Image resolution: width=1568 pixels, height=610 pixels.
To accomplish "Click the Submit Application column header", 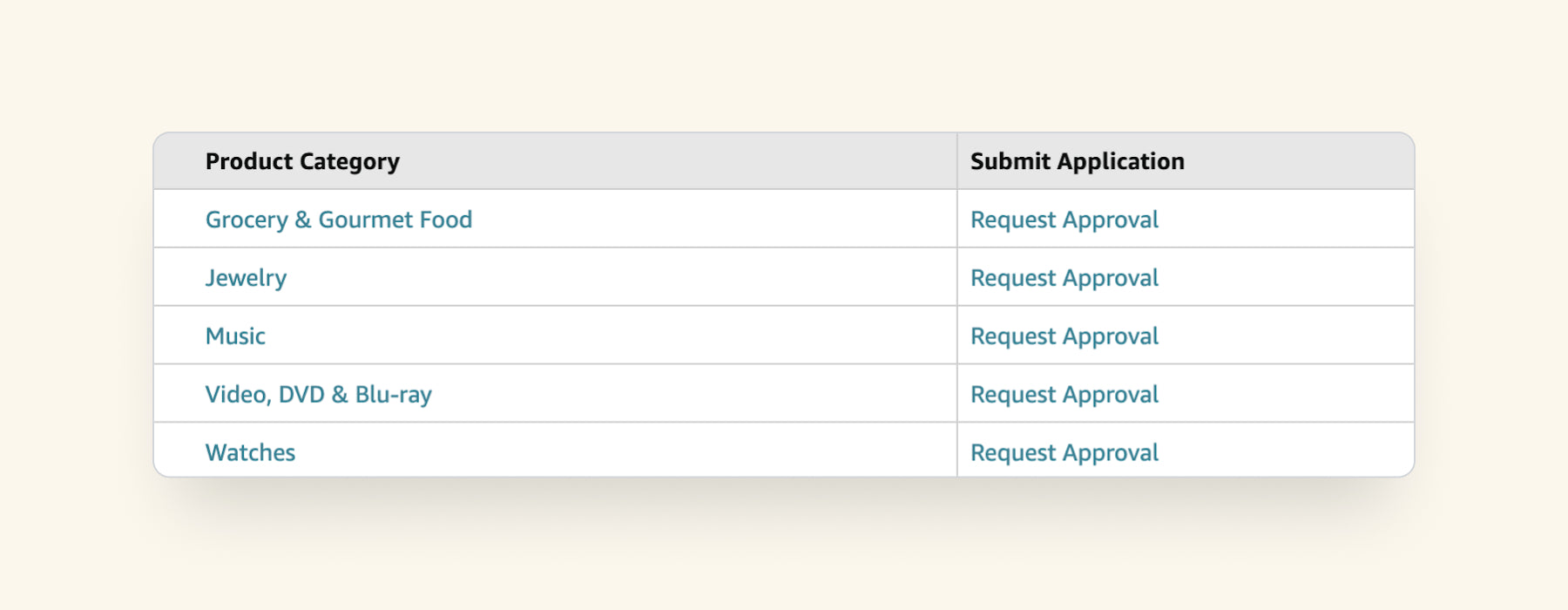I will 1077,161.
